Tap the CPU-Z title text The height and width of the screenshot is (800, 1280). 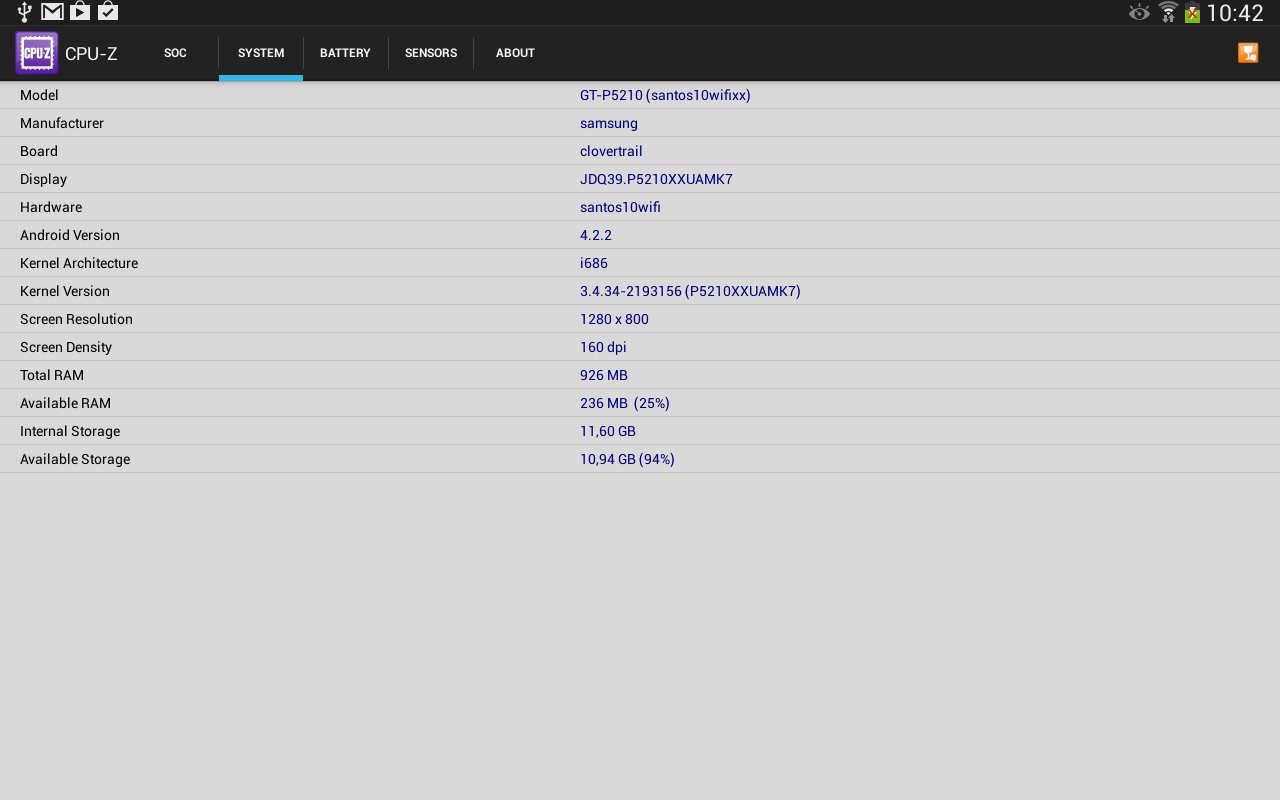[91, 54]
